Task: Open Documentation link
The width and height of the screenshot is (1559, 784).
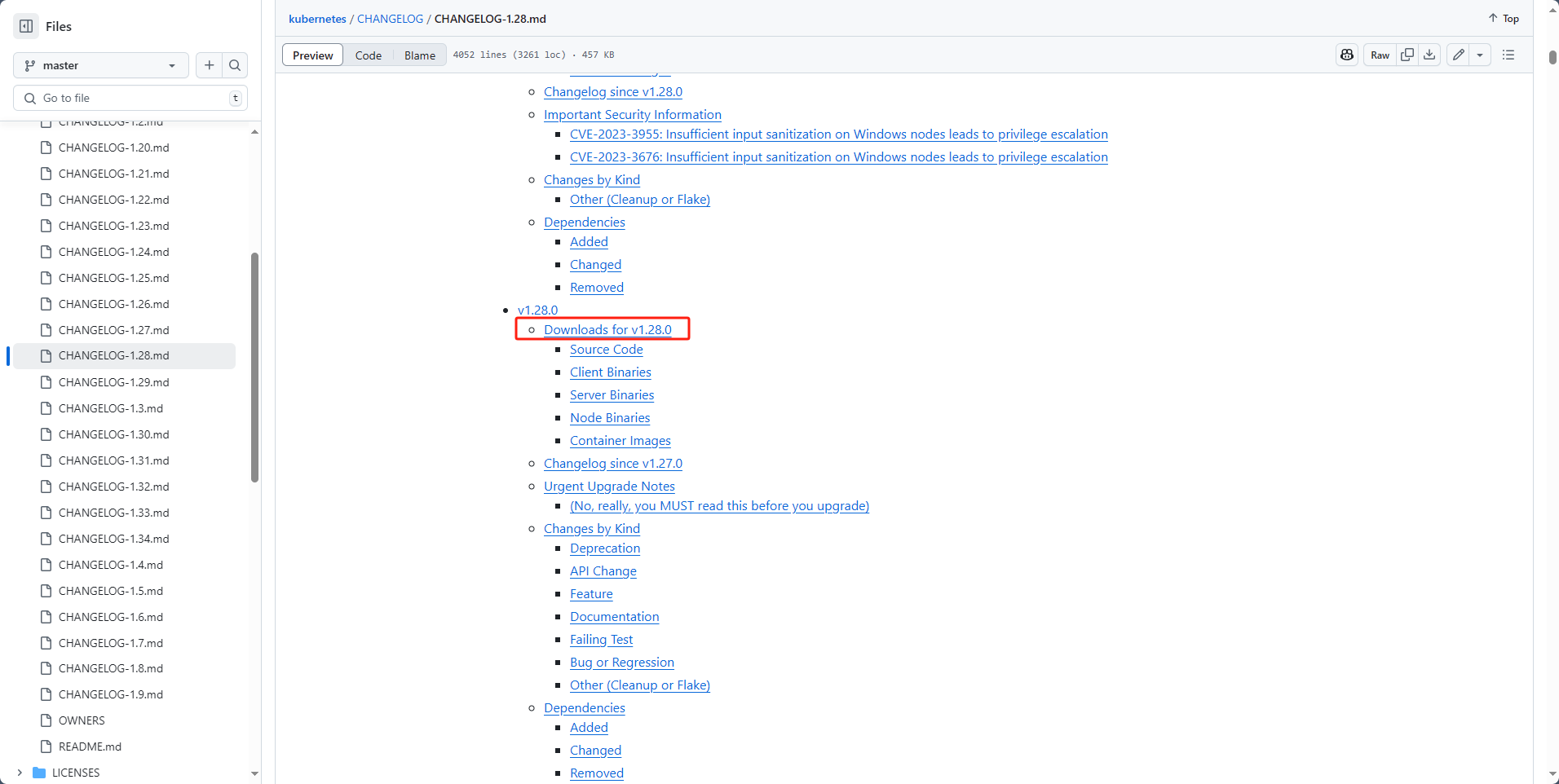Action: coord(615,617)
